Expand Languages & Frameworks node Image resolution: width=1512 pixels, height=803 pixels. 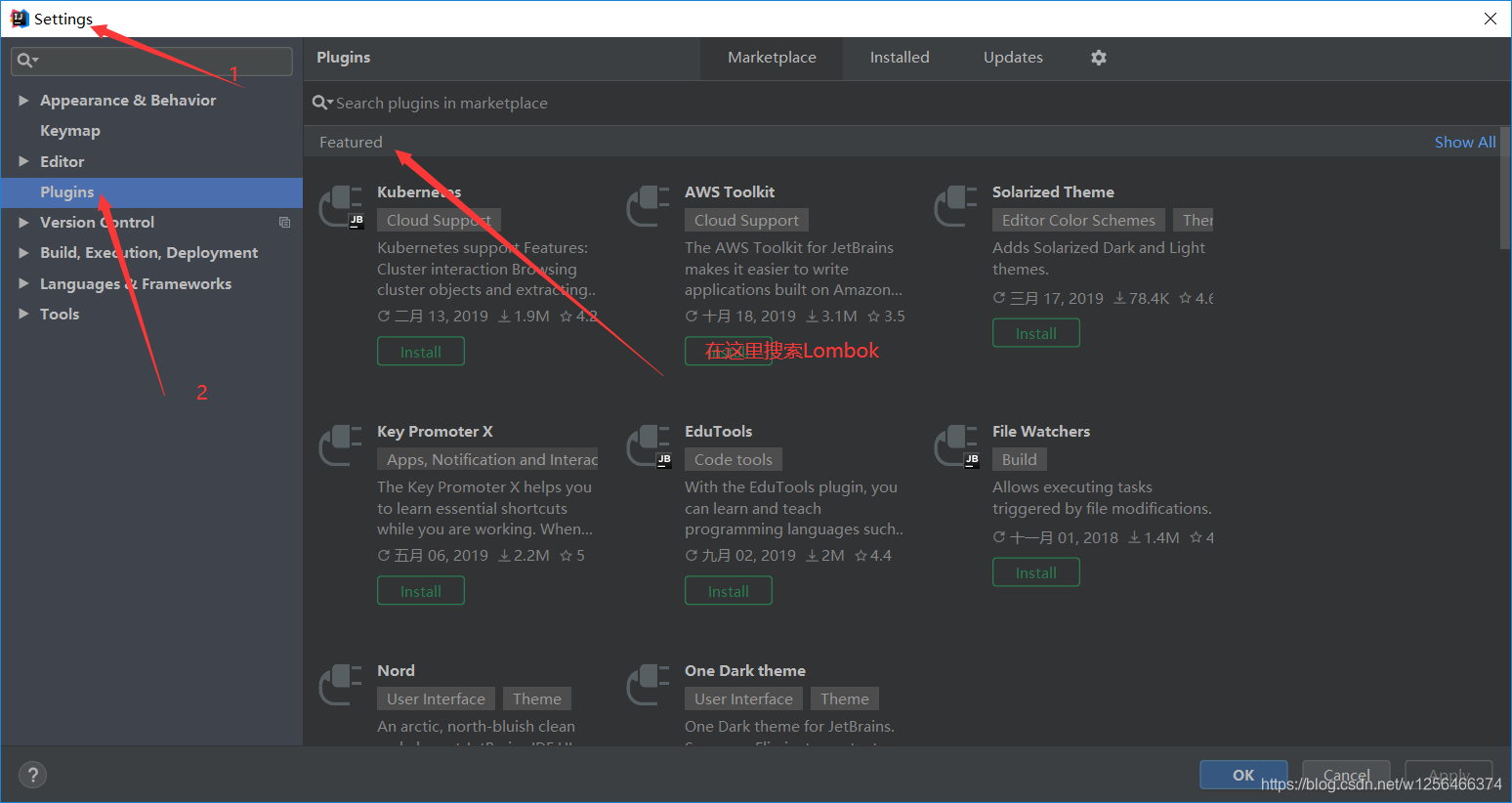pyautogui.click(x=23, y=283)
